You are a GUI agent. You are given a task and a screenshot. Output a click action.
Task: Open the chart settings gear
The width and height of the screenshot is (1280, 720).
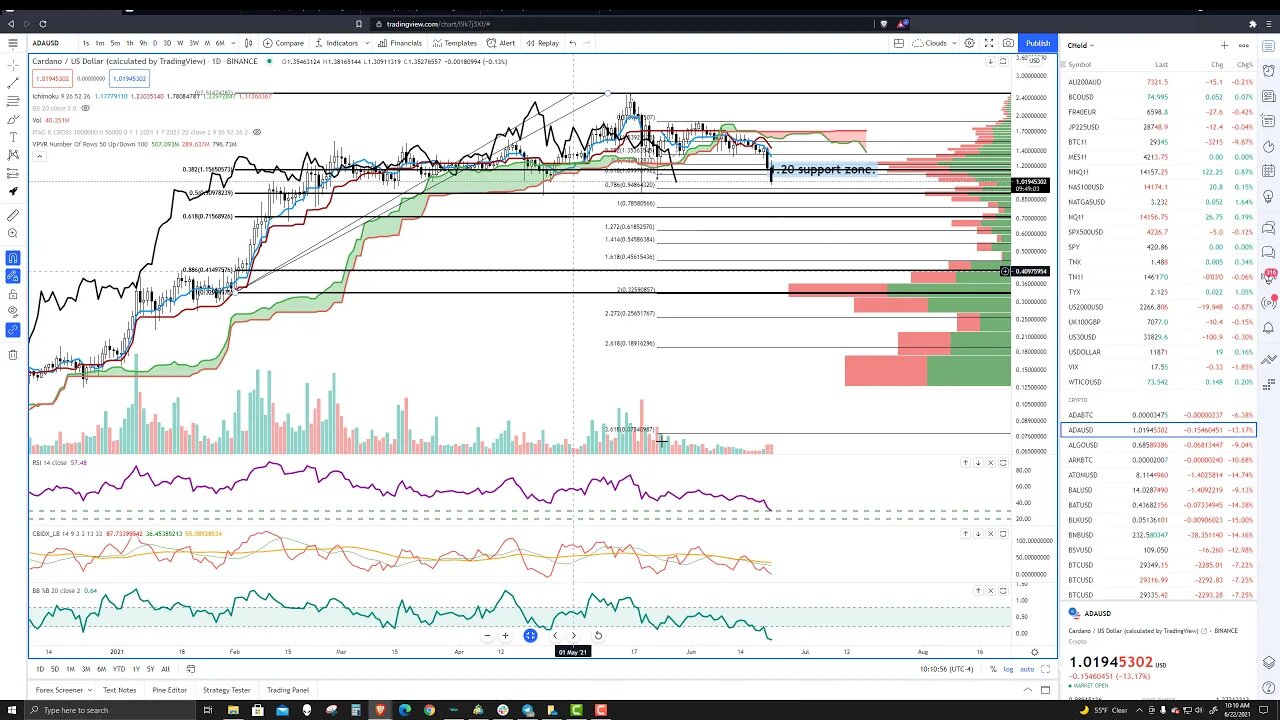969,43
